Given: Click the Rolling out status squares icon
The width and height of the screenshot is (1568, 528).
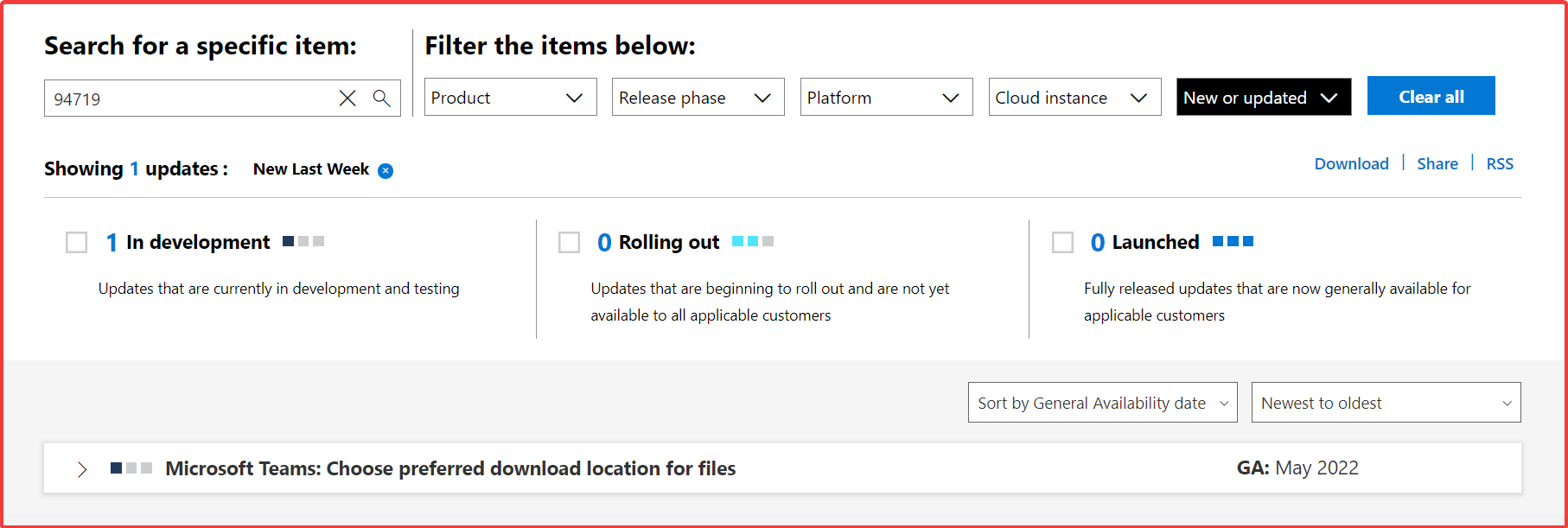Looking at the screenshot, I should (752, 241).
